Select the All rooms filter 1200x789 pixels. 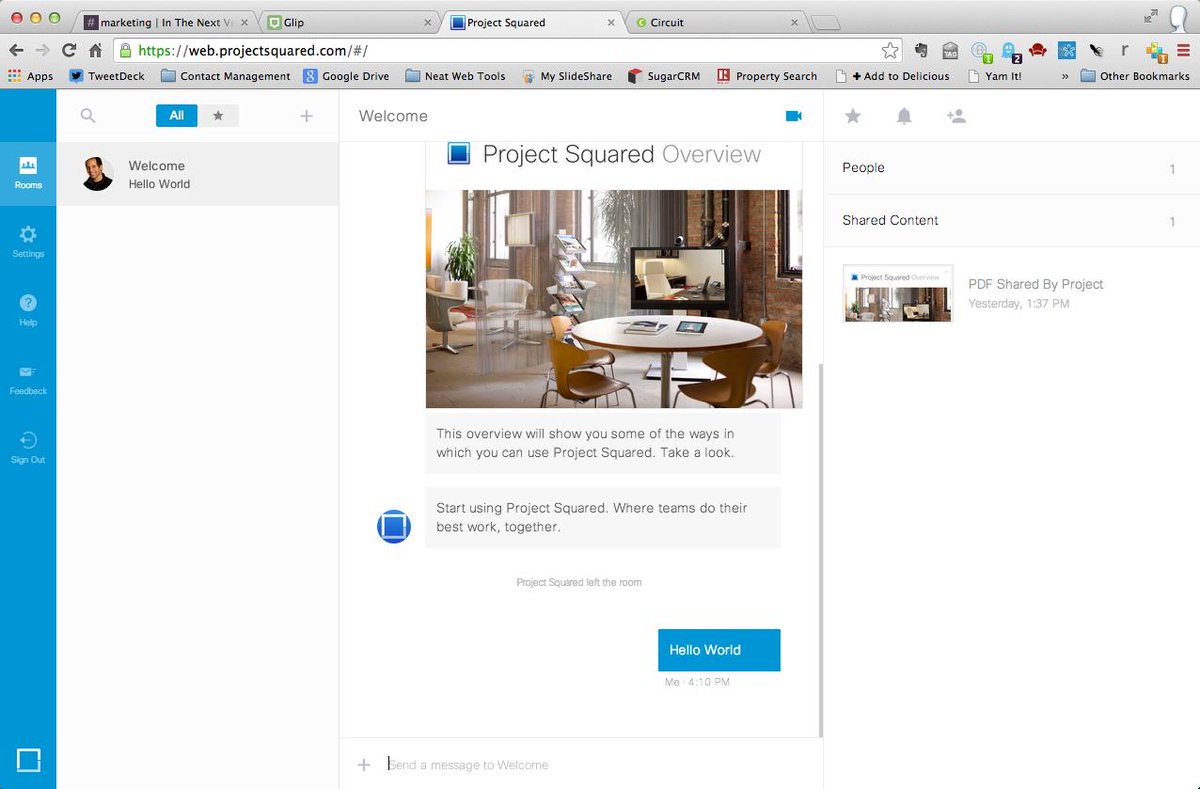177,116
